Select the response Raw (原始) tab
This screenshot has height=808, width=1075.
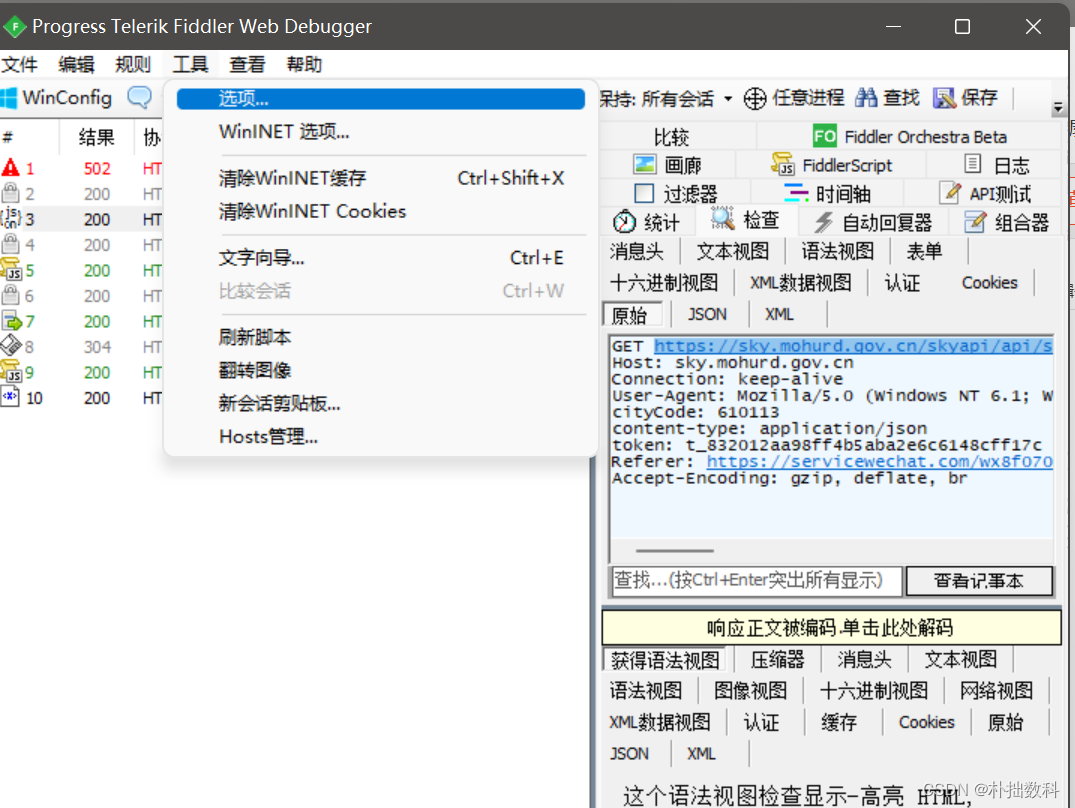1005,722
